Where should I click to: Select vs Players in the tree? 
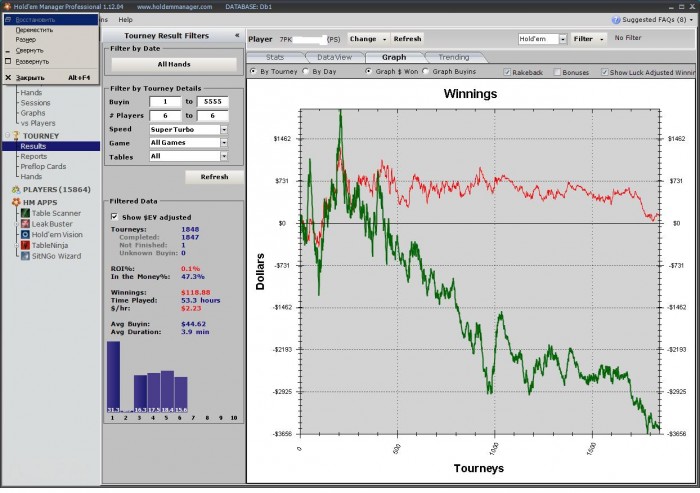point(38,123)
